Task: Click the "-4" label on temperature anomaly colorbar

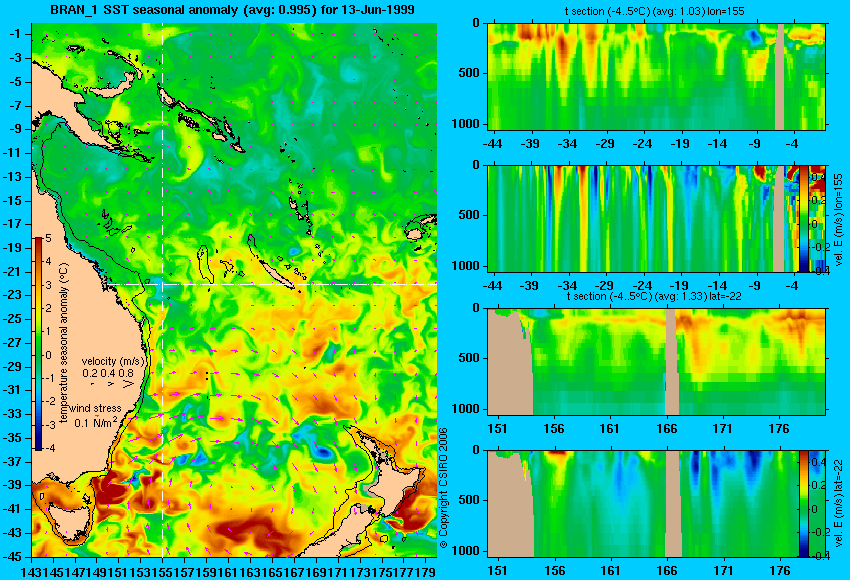Action: (49, 448)
